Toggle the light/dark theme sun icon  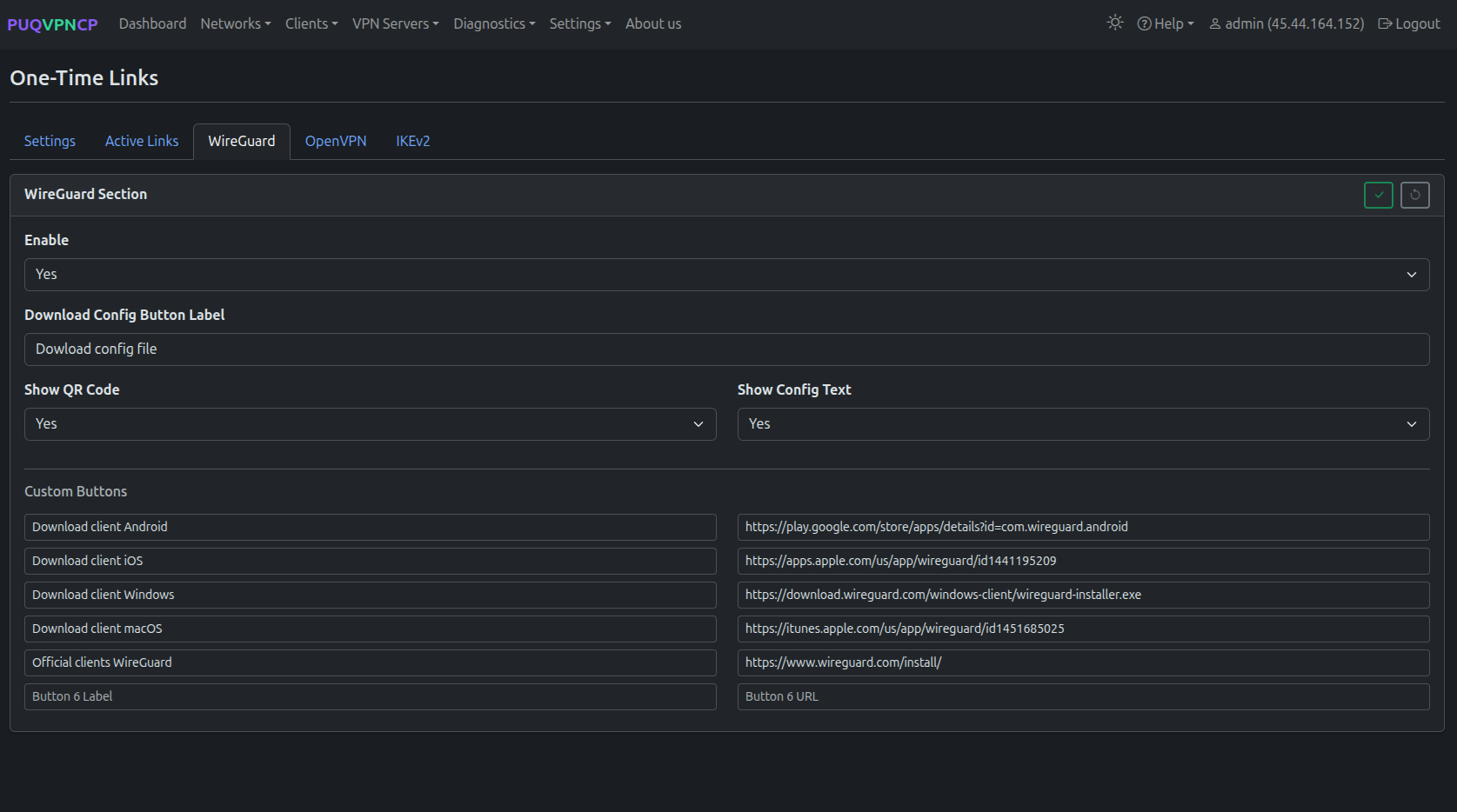click(x=1115, y=23)
